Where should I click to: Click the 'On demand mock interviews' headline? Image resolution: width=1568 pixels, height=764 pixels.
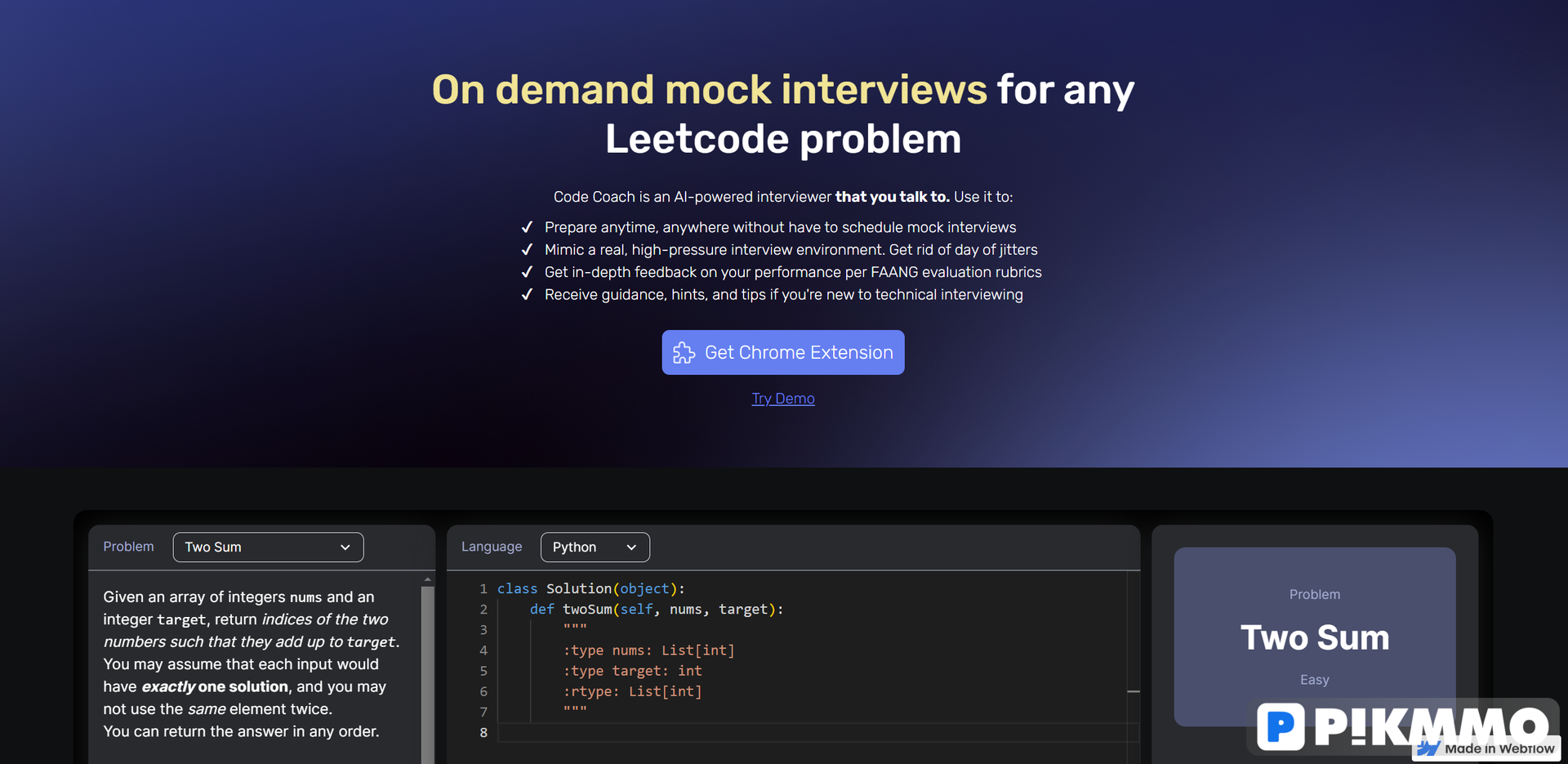(x=709, y=89)
